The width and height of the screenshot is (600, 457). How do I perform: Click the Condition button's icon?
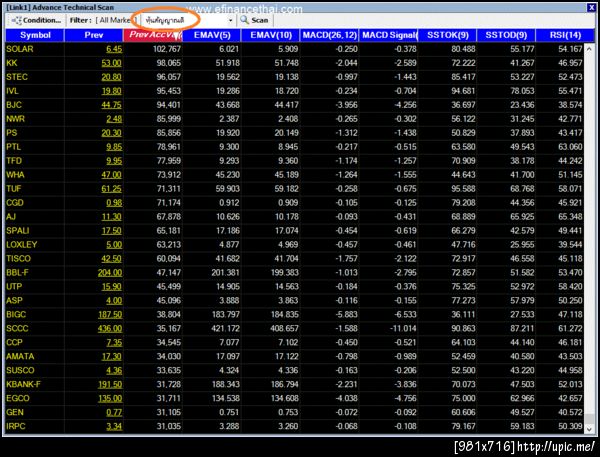[16, 20]
